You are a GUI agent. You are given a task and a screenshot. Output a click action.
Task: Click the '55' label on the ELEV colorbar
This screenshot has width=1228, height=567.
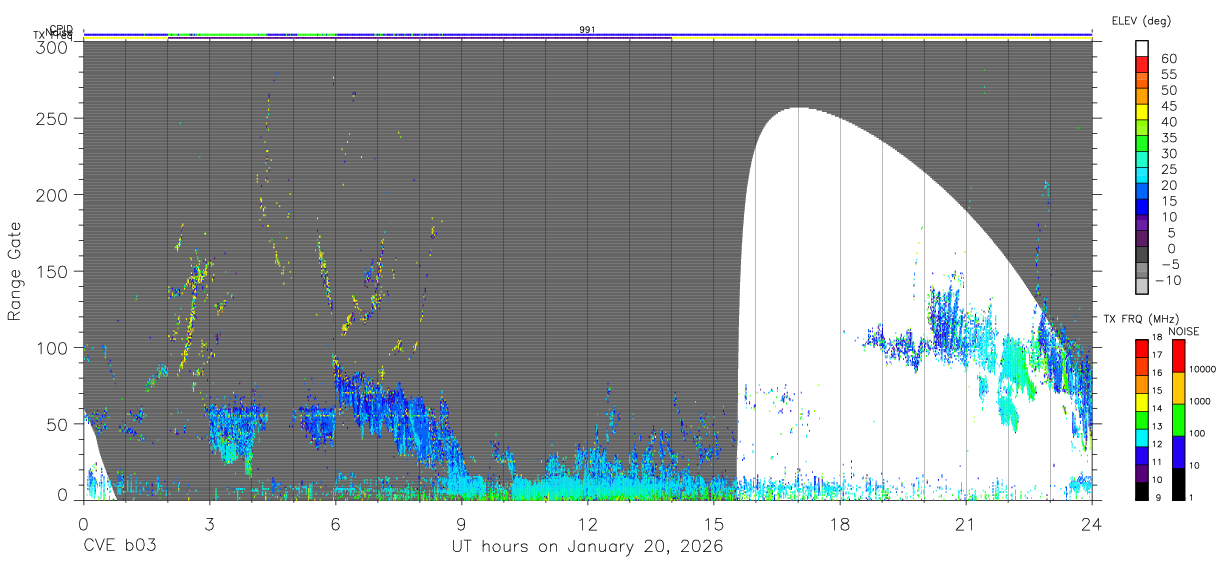(x=1169, y=74)
